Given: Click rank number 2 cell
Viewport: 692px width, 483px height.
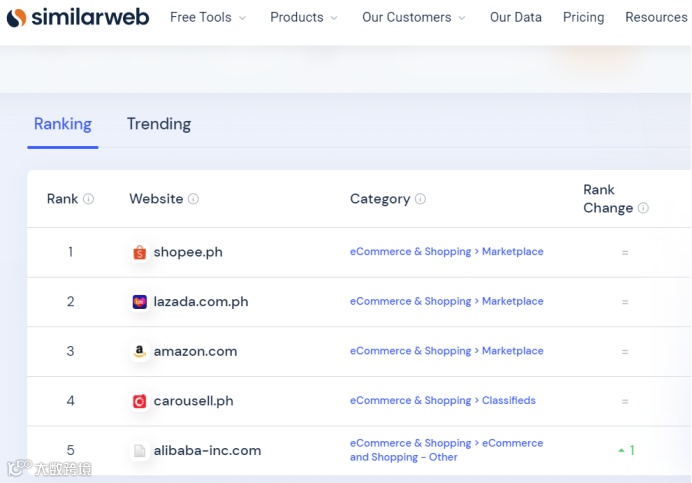Looking at the screenshot, I should point(70,302).
